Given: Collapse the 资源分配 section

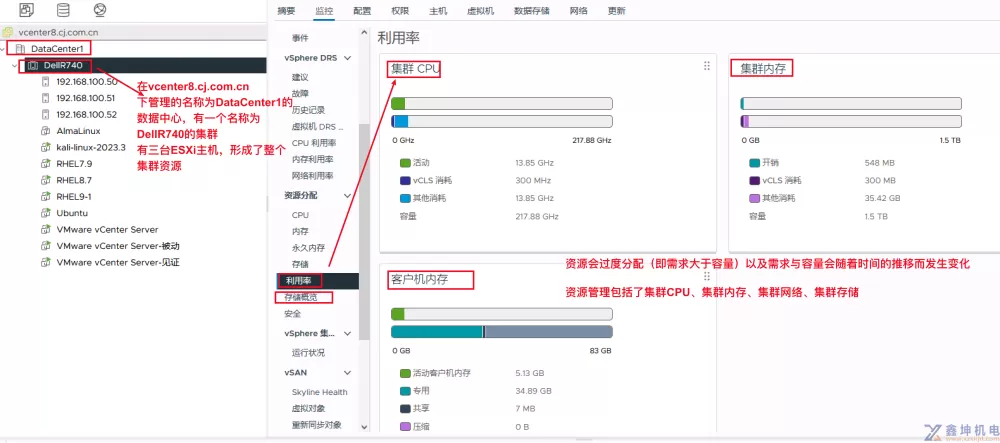Looking at the screenshot, I should 348,196.
